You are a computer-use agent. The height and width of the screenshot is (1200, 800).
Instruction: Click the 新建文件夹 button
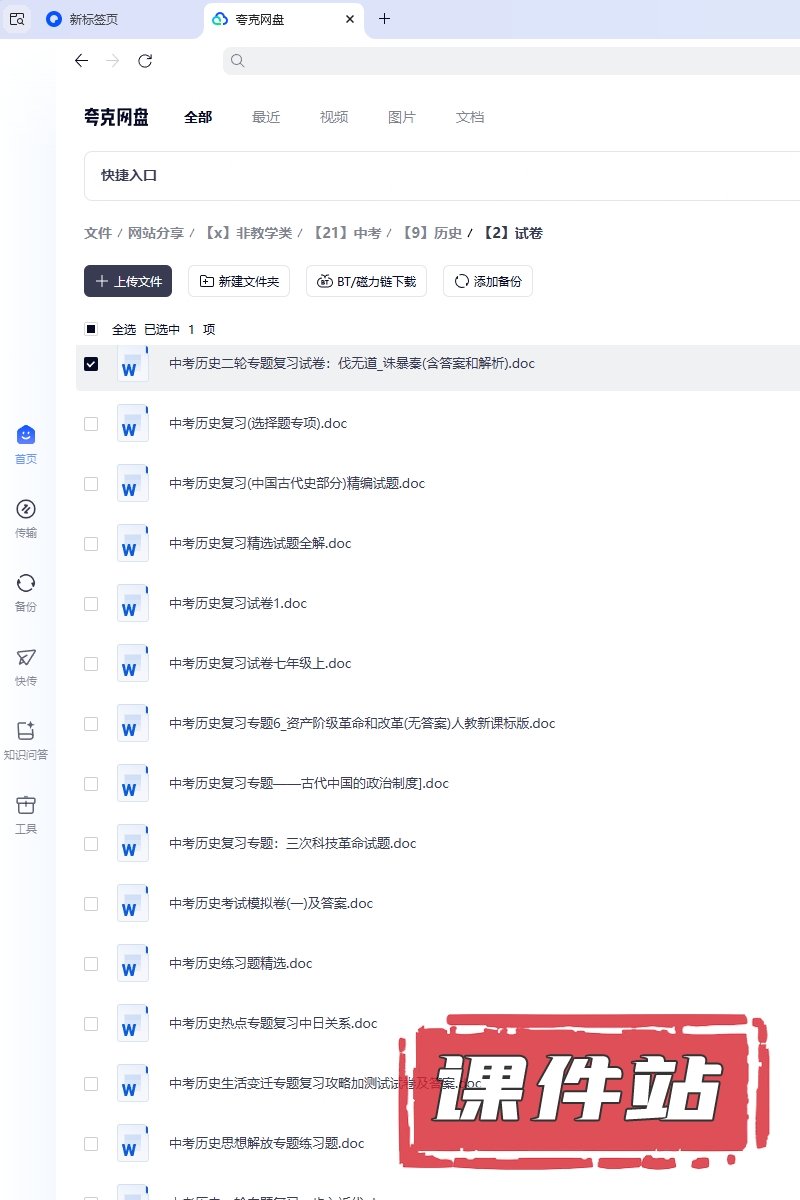click(x=239, y=282)
